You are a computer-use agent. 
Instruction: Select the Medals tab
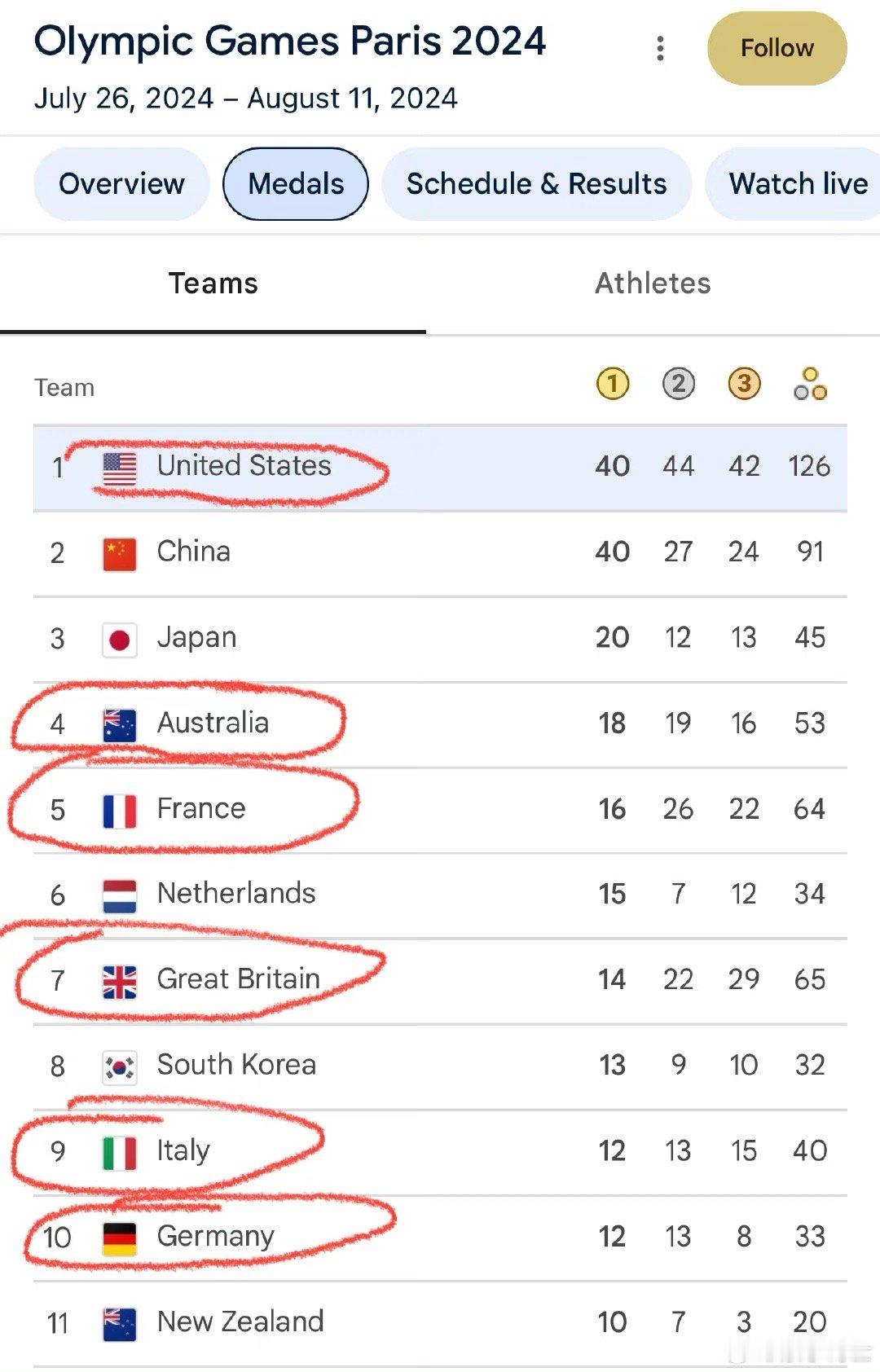[x=296, y=183]
